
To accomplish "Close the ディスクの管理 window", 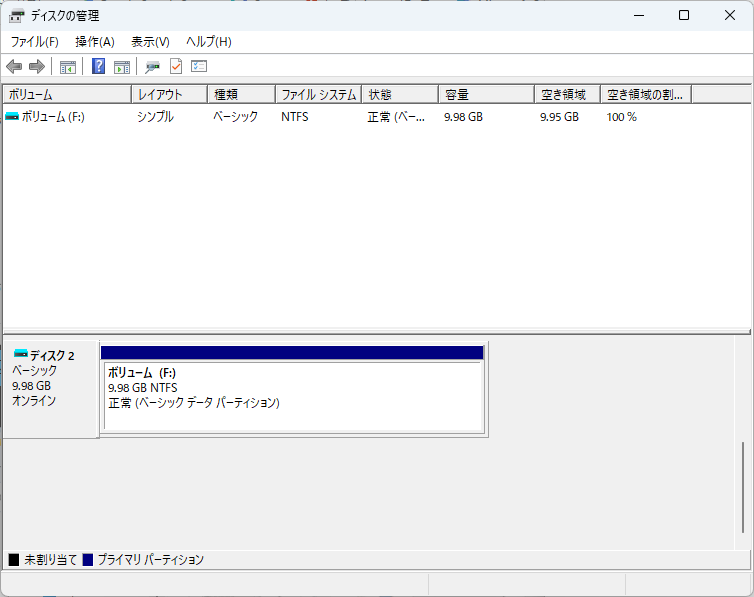I will click(x=729, y=15).
